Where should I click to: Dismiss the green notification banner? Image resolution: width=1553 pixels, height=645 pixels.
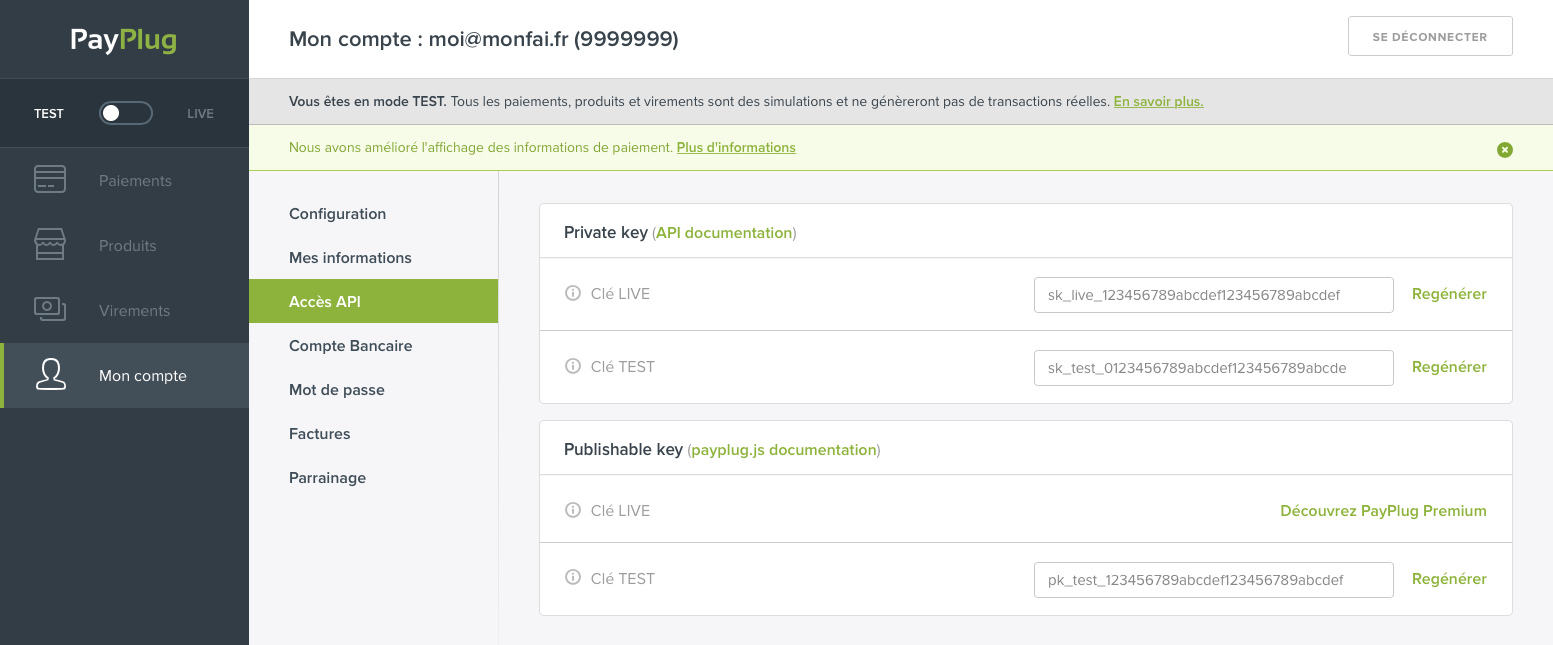point(1505,149)
